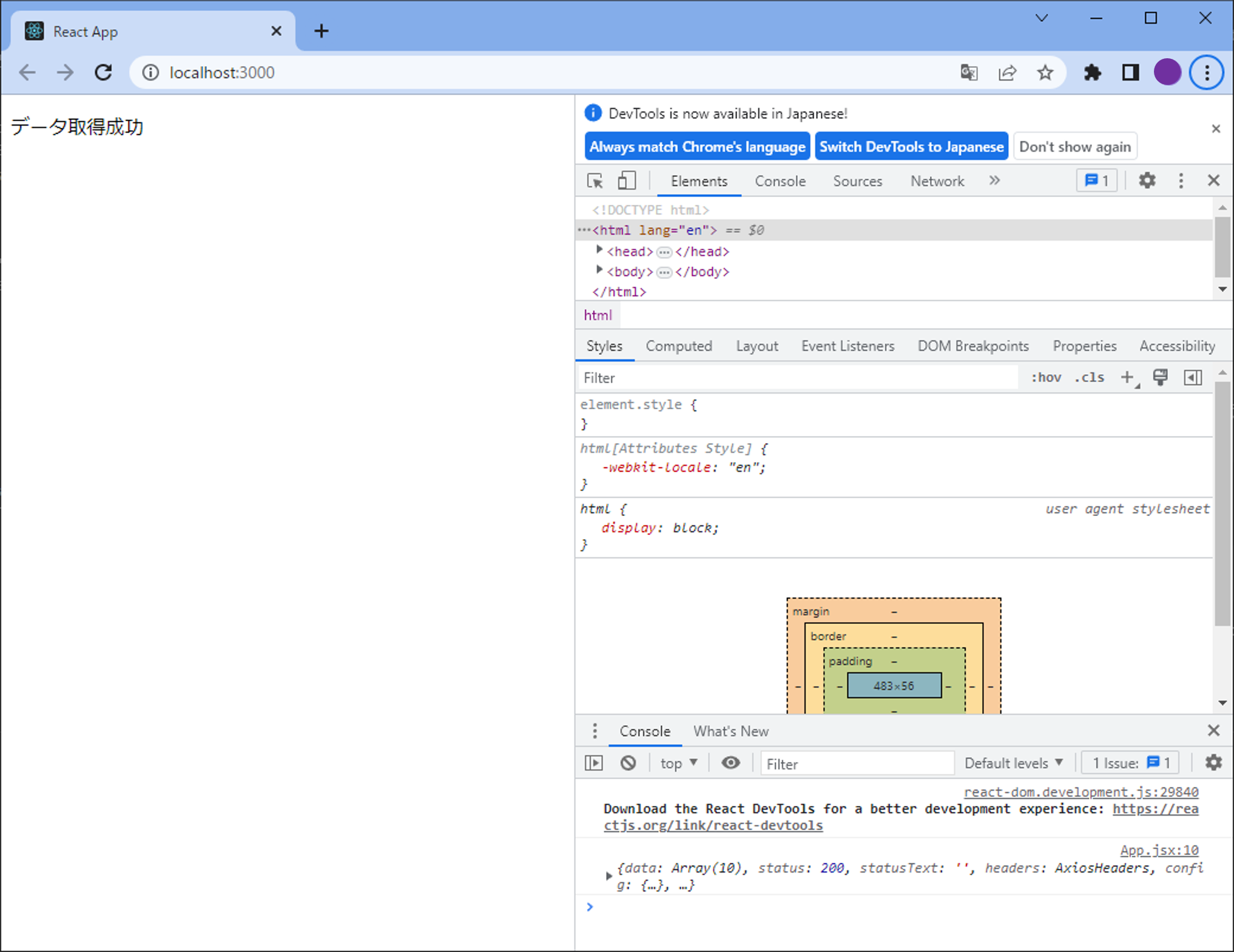1234x952 pixels.
Task: View site information icon
Action: point(150,73)
